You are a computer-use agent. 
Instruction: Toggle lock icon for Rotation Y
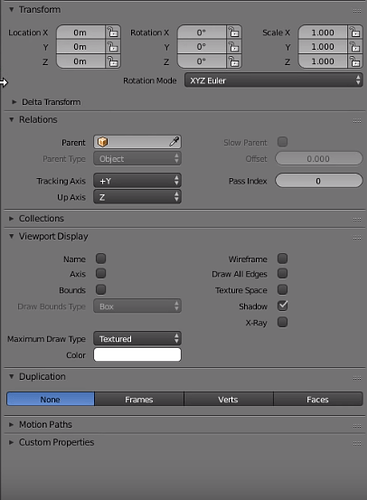pyautogui.click(x=234, y=47)
